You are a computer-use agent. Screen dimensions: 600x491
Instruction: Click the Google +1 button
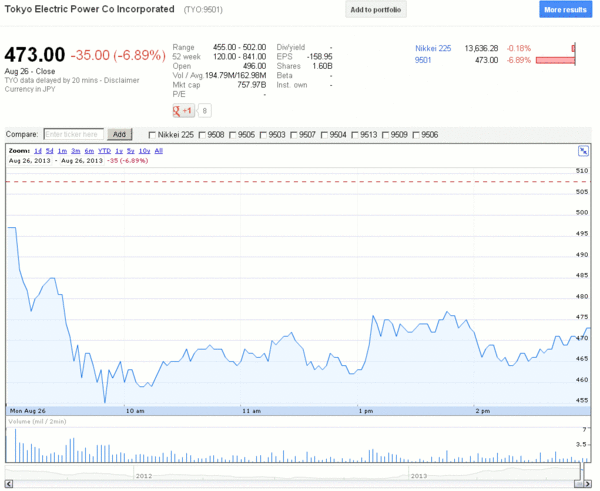click(x=183, y=111)
